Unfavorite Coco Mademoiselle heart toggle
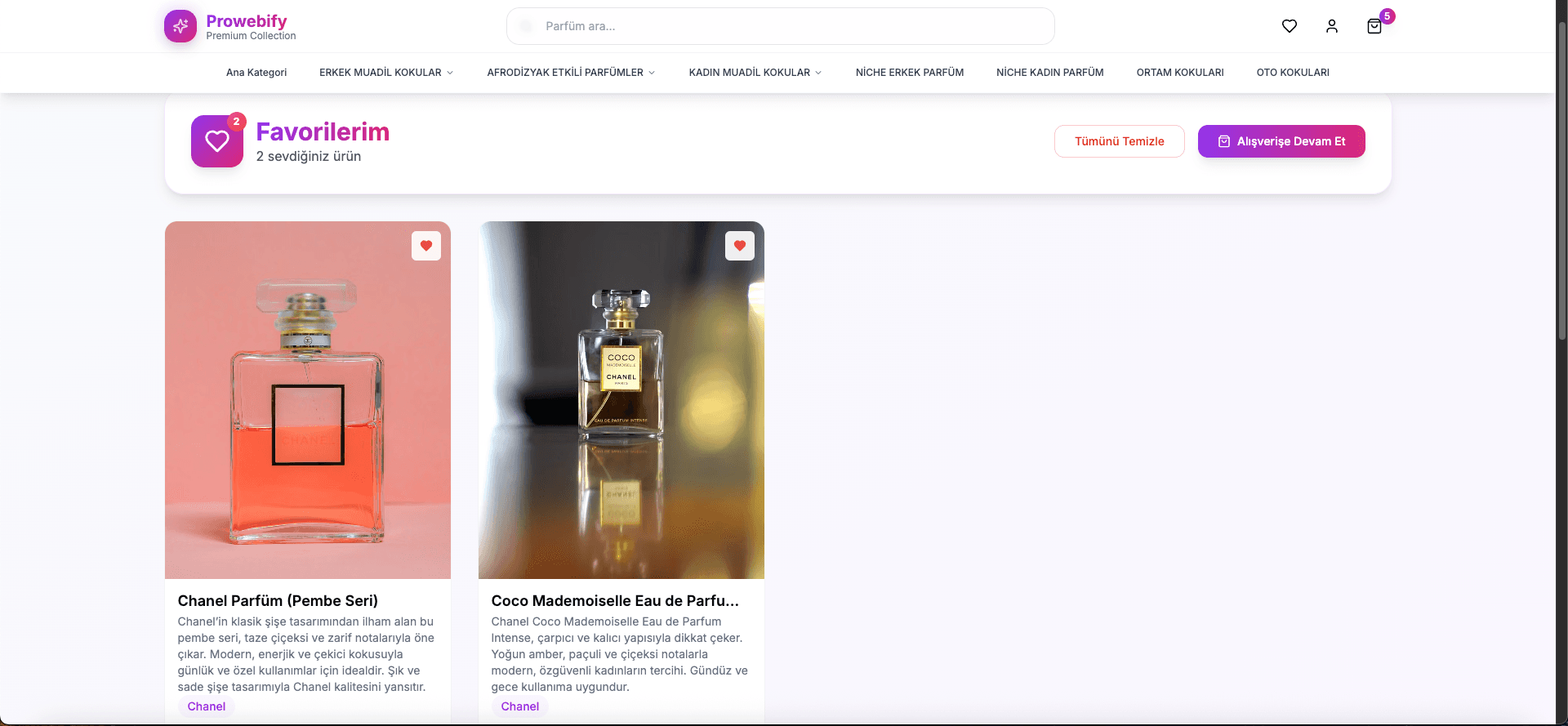 click(740, 246)
